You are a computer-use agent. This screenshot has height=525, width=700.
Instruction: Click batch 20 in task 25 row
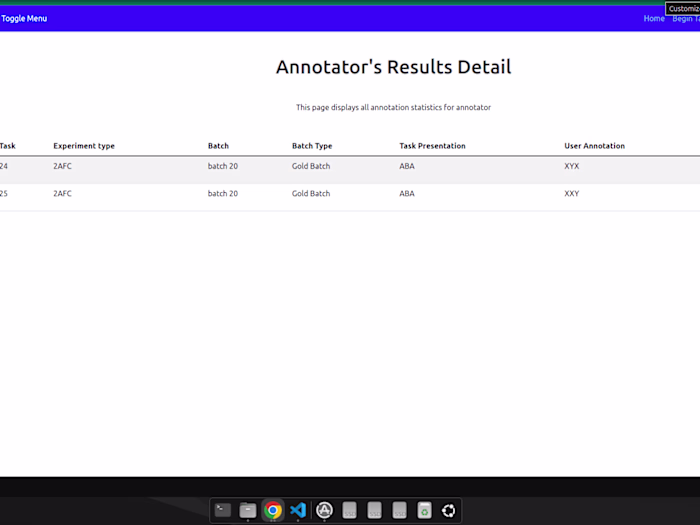tap(223, 194)
